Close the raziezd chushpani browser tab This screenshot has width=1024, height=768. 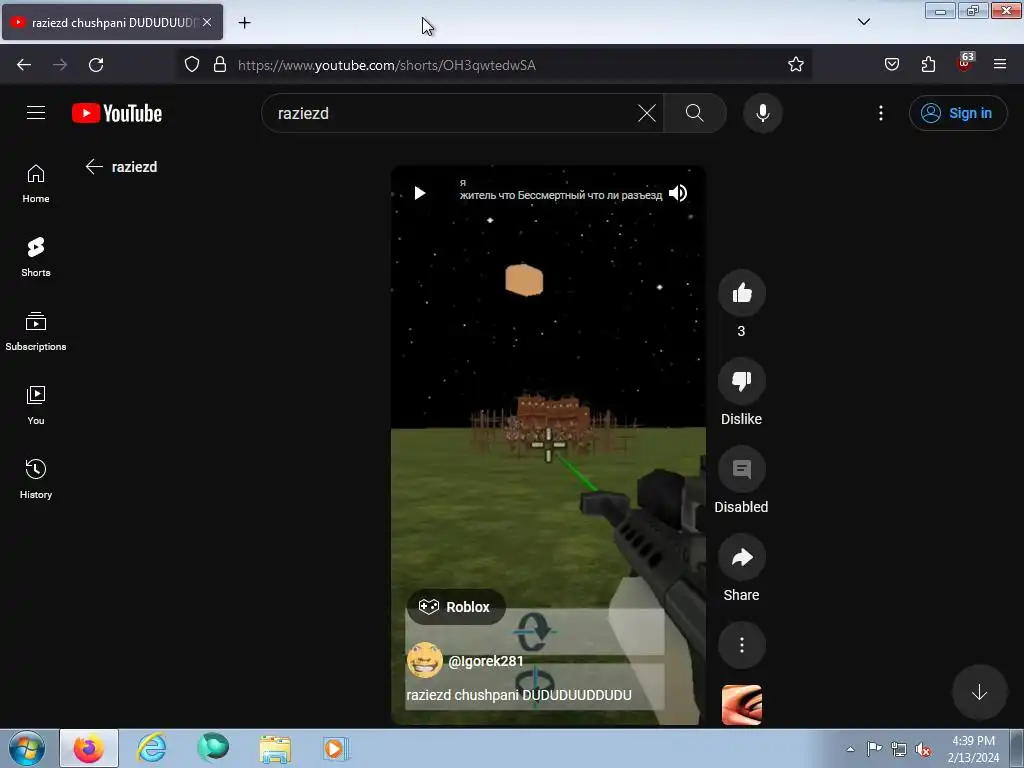click(207, 22)
